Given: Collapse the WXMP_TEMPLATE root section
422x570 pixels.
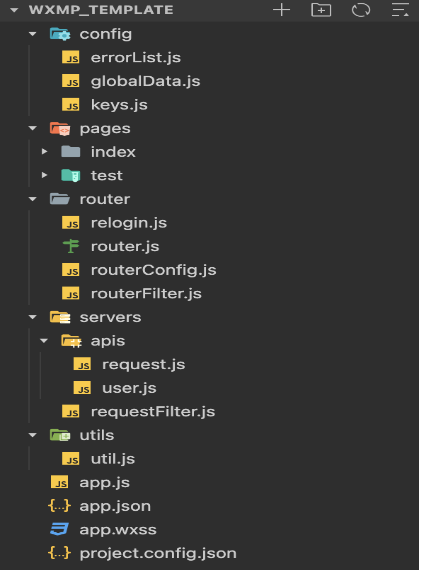Looking at the screenshot, I should point(14,10).
